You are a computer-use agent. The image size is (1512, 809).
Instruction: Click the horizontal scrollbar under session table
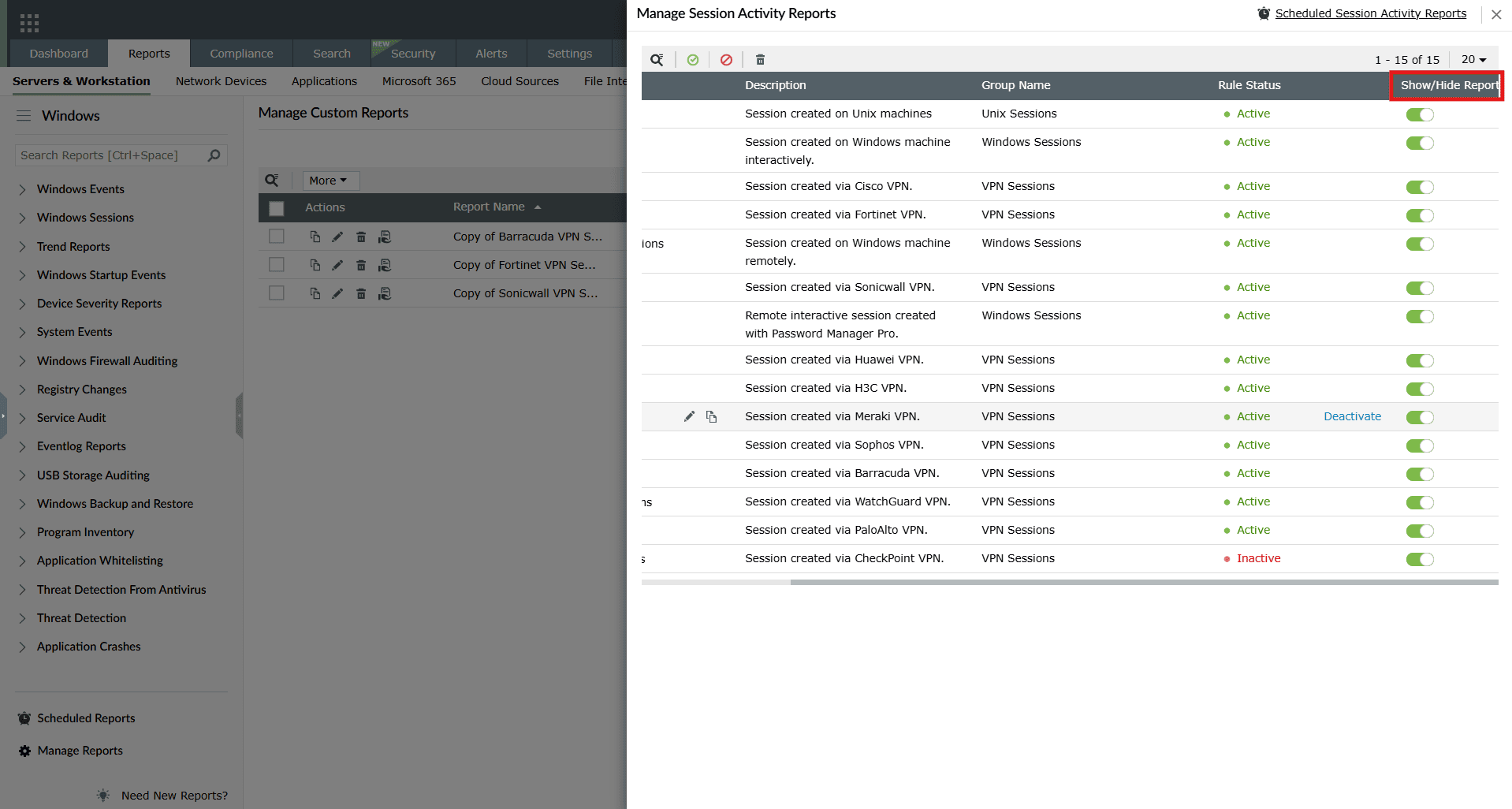pos(1144,583)
